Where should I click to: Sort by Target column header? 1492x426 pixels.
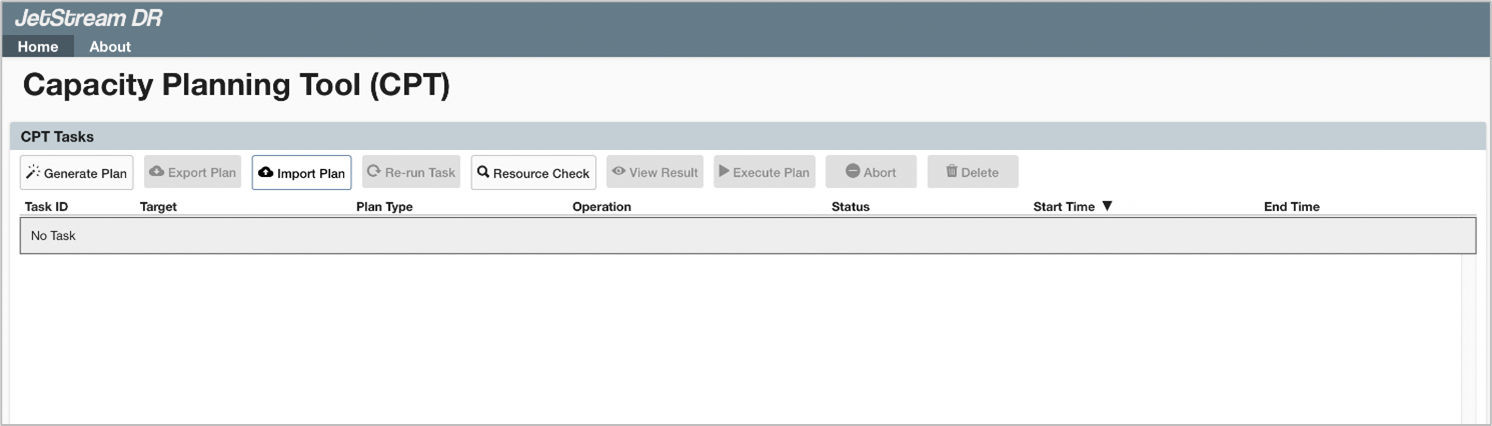[158, 207]
